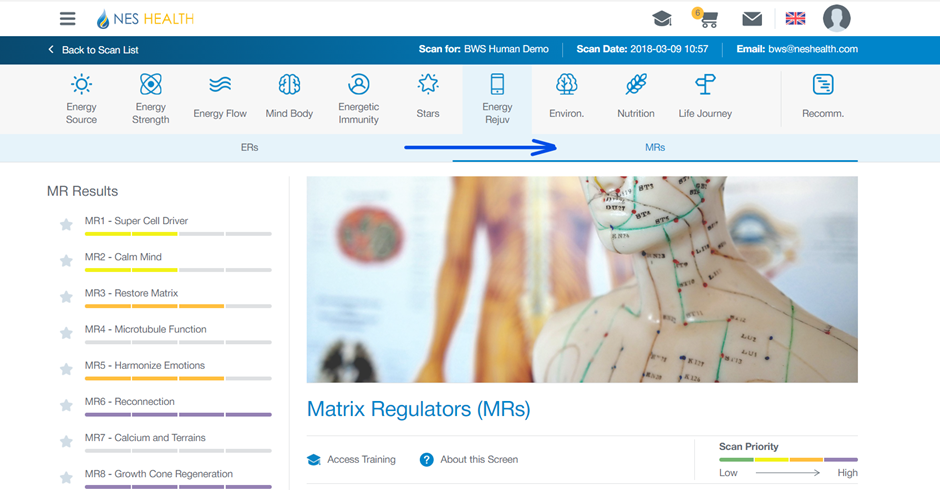940x490 pixels.
Task: Click the graduation cap training icon
Action: click(x=661, y=19)
